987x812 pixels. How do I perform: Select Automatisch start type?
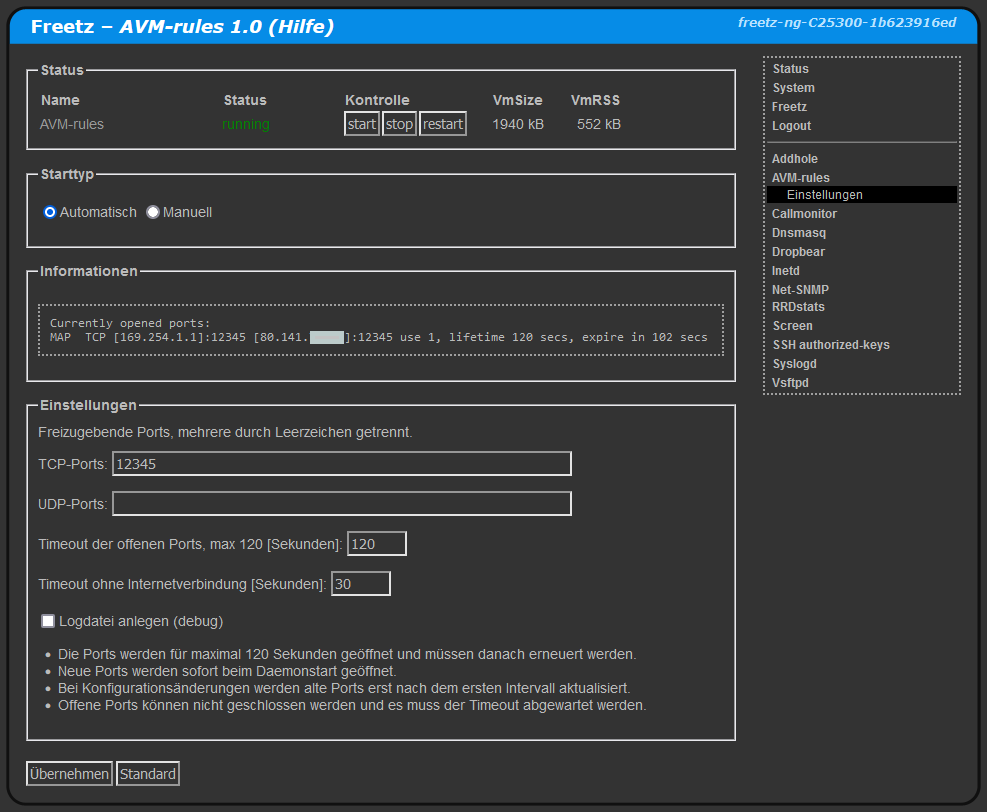coord(50,212)
